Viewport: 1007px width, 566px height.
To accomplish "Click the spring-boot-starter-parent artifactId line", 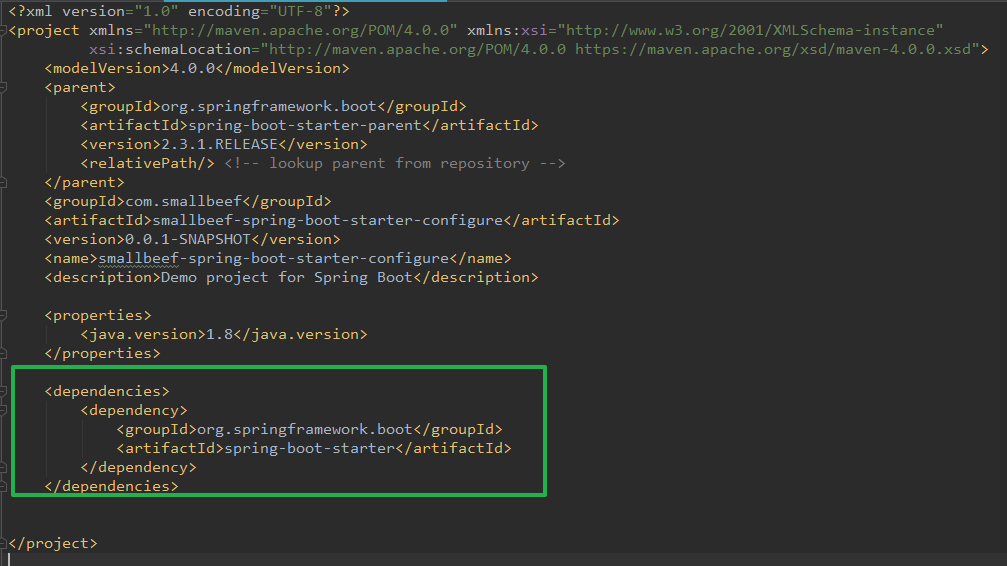I will (310, 125).
